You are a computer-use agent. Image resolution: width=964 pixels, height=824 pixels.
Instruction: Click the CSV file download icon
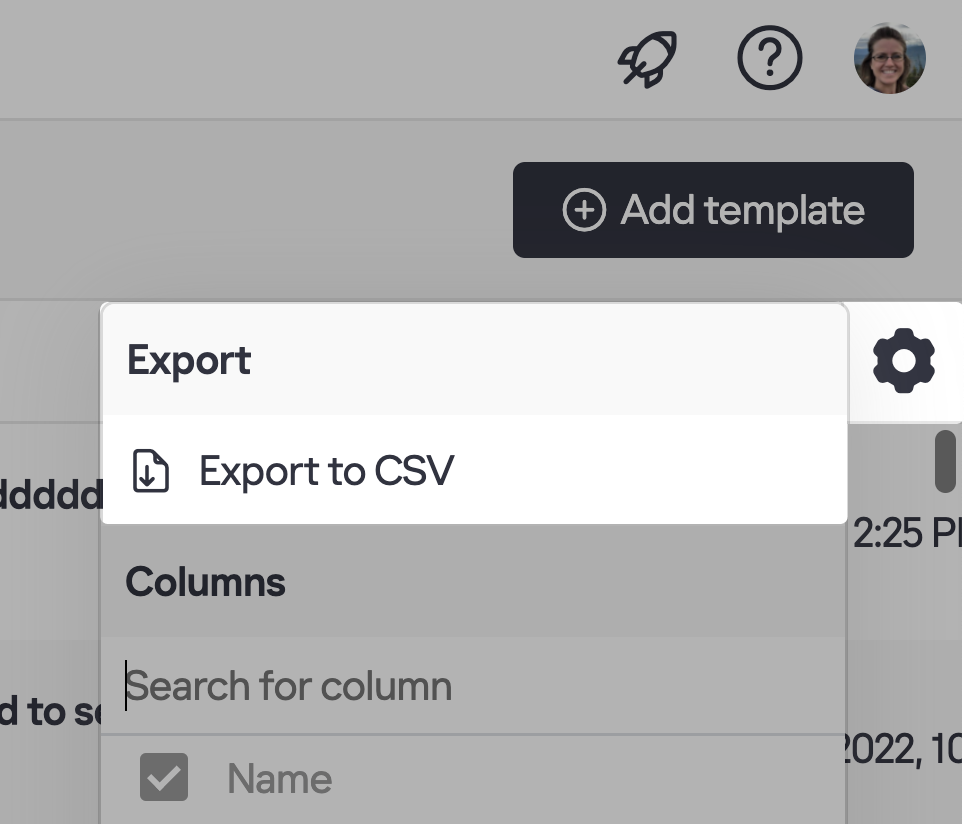tap(151, 470)
